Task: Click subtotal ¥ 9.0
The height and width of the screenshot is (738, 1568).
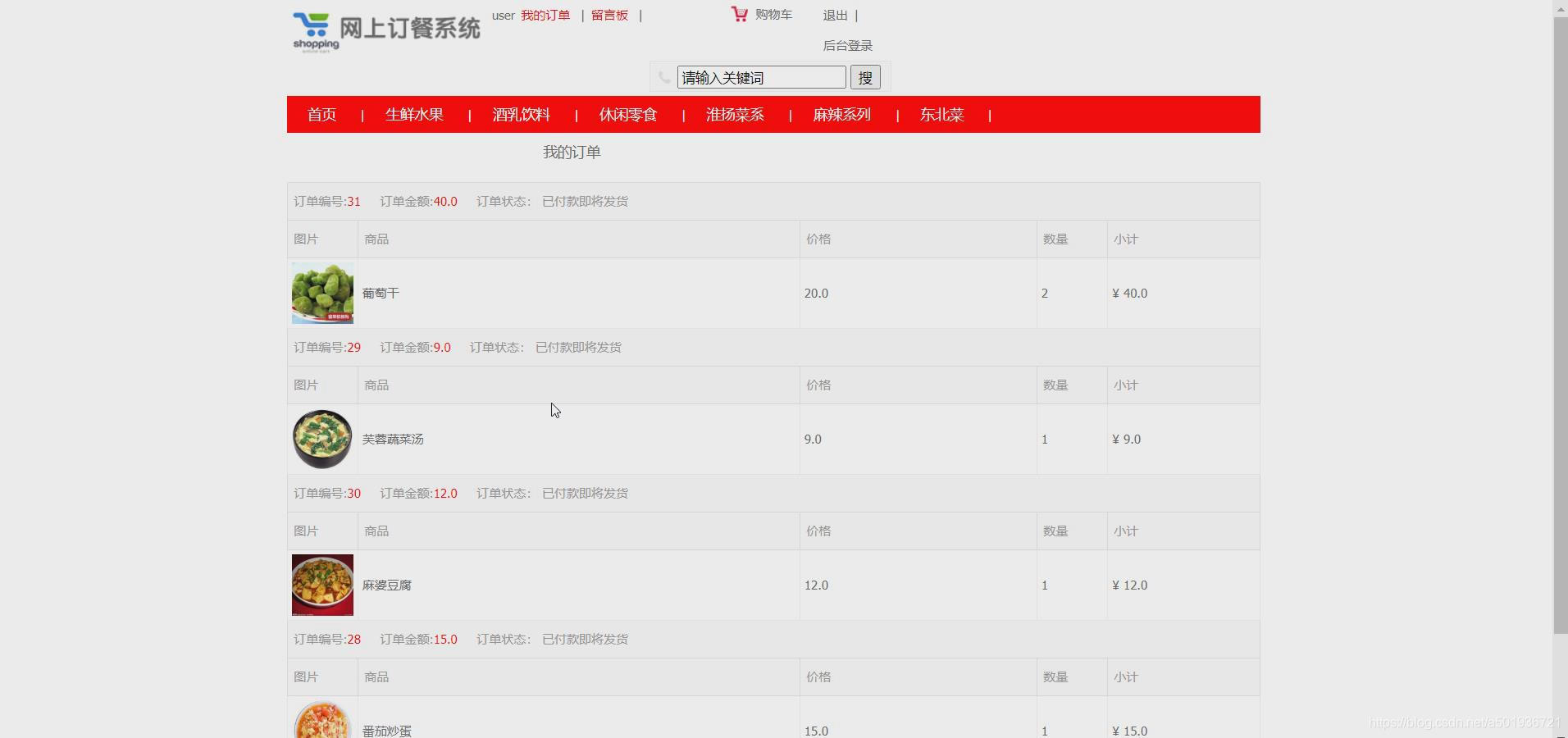Action: (1126, 439)
